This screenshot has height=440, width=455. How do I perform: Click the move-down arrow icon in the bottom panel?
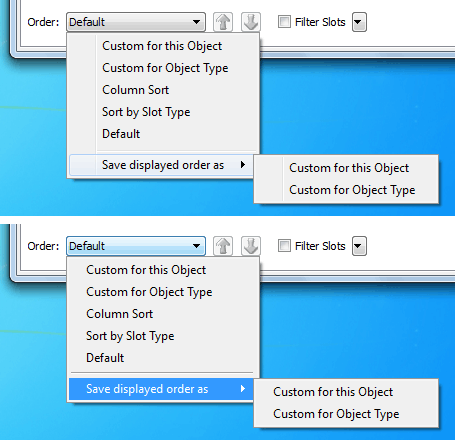251,246
